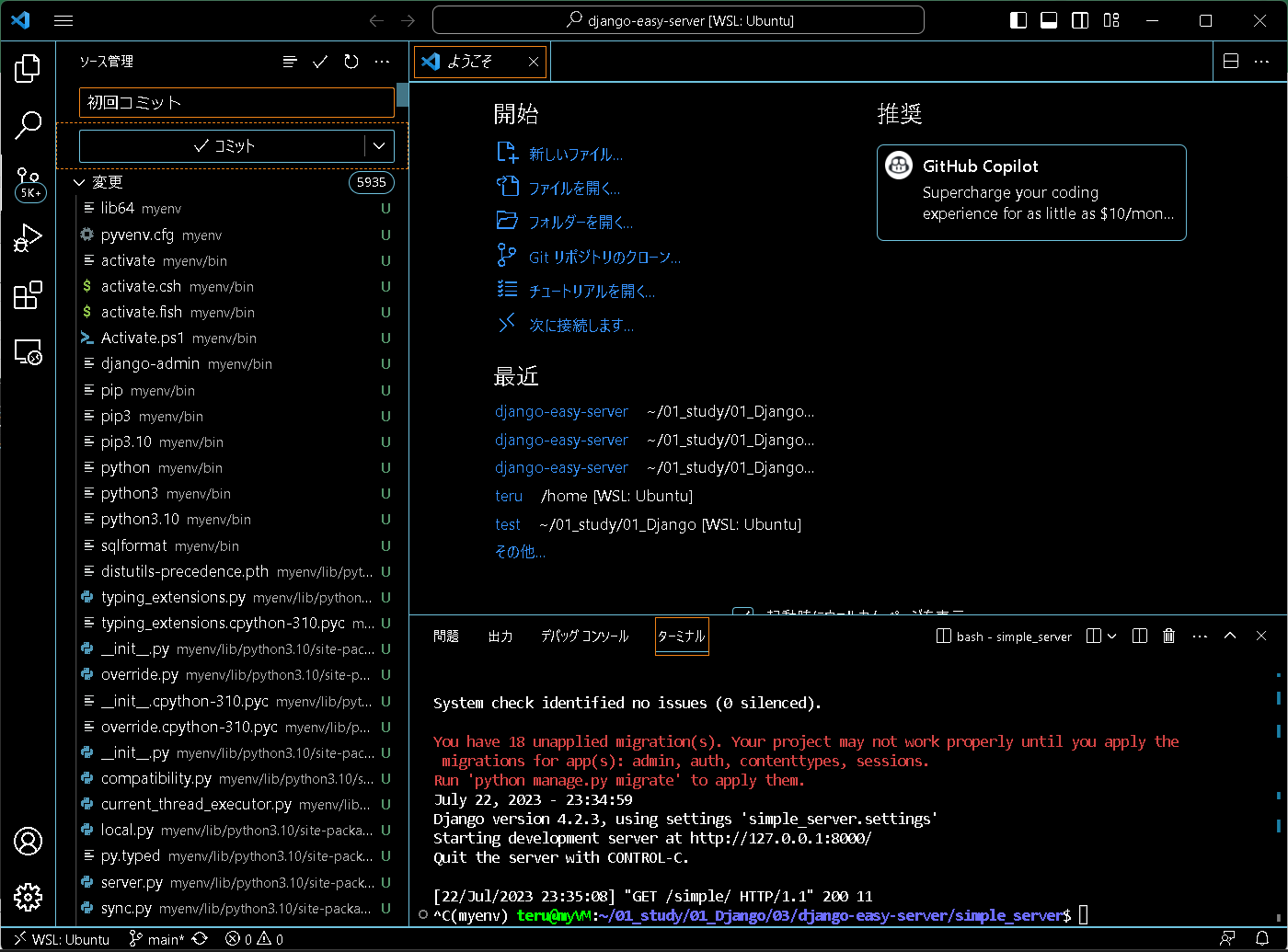Switch to デバッグ コンソール tab

[585, 636]
